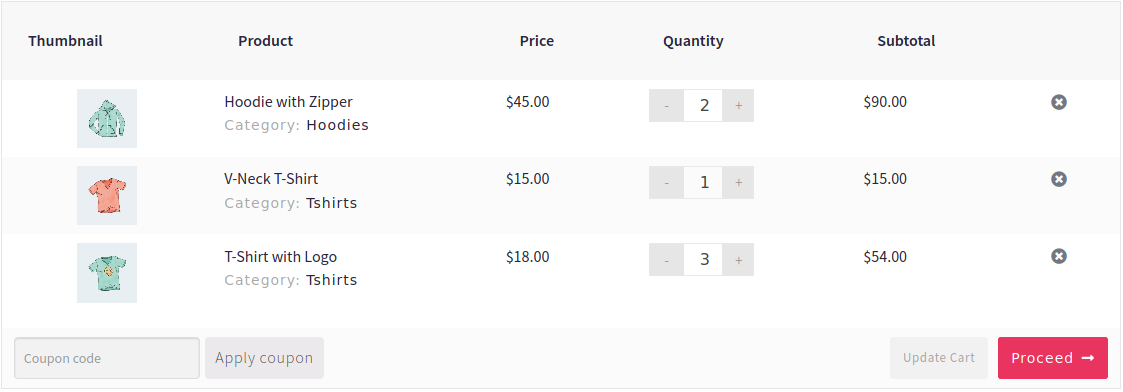Decrease Hoodie with Zipper quantity
Viewport: 1123px width, 392px height.
[x=667, y=106]
